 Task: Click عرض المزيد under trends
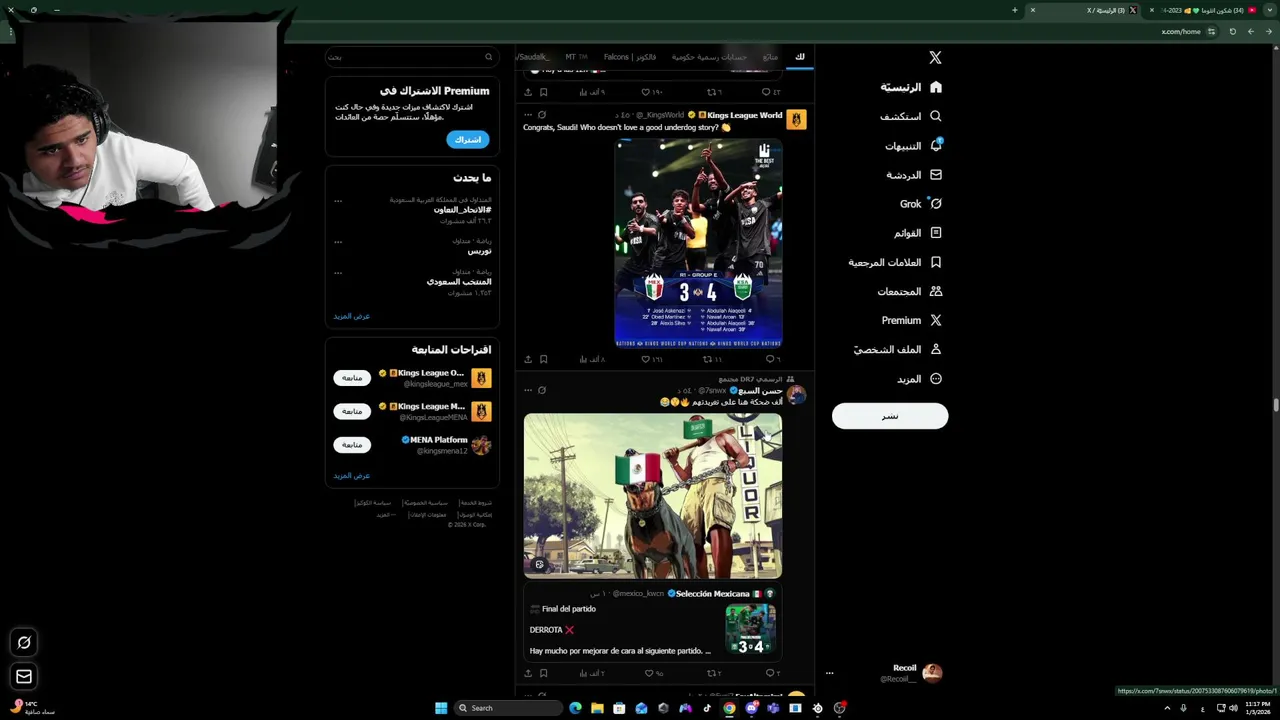coord(352,316)
